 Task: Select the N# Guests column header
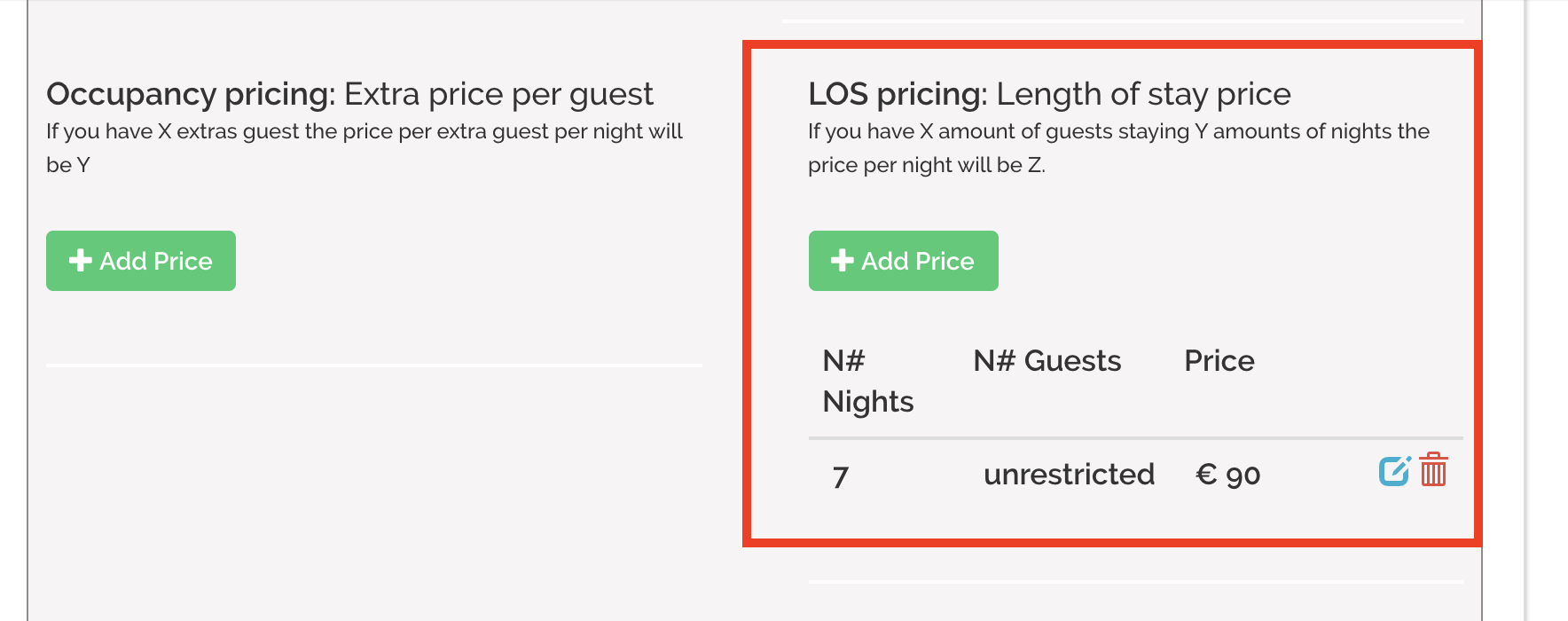pyautogui.click(x=1047, y=361)
